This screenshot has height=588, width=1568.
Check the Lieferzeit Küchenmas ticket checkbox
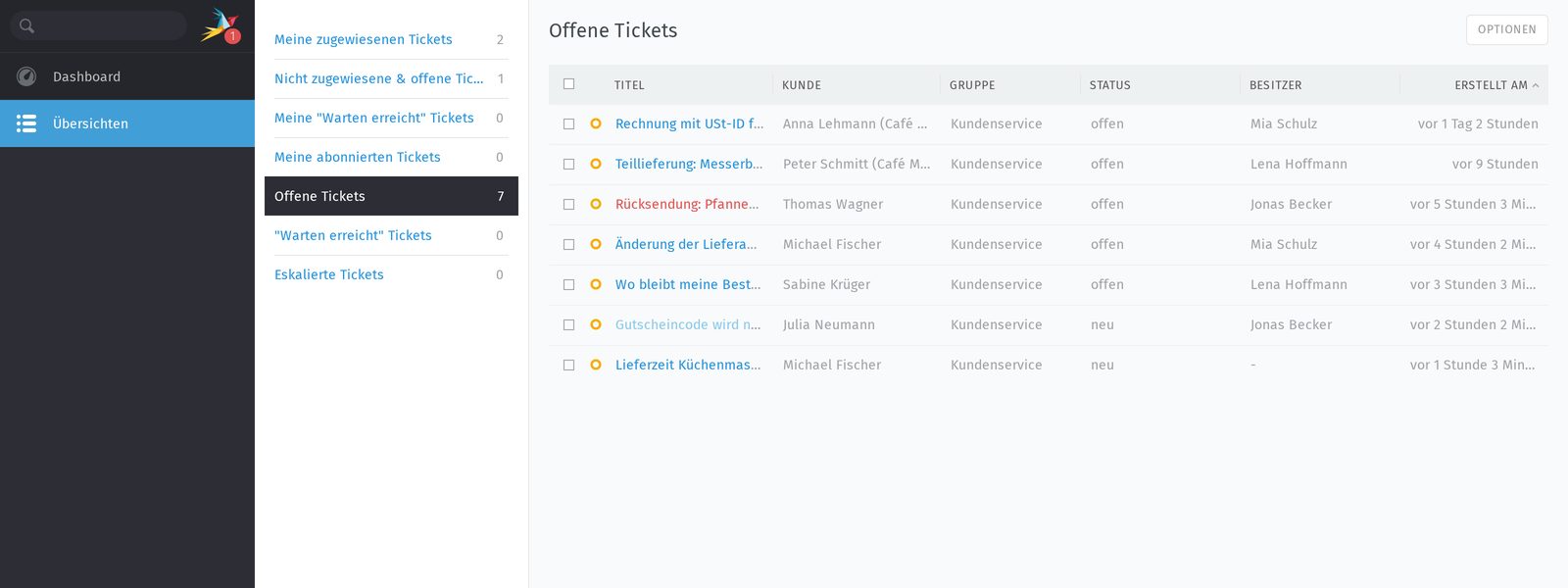click(x=568, y=366)
